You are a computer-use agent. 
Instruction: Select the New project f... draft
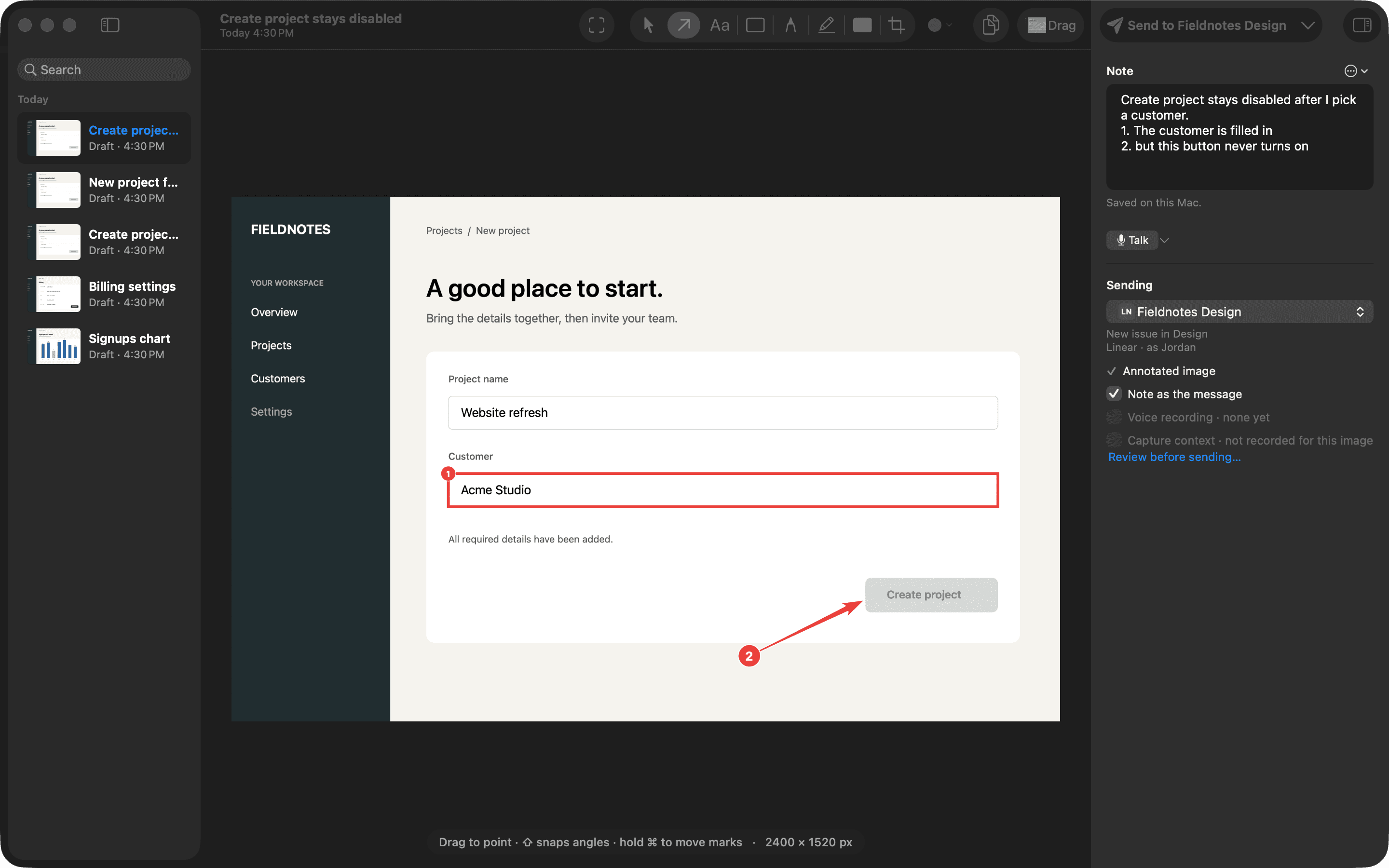click(104, 190)
